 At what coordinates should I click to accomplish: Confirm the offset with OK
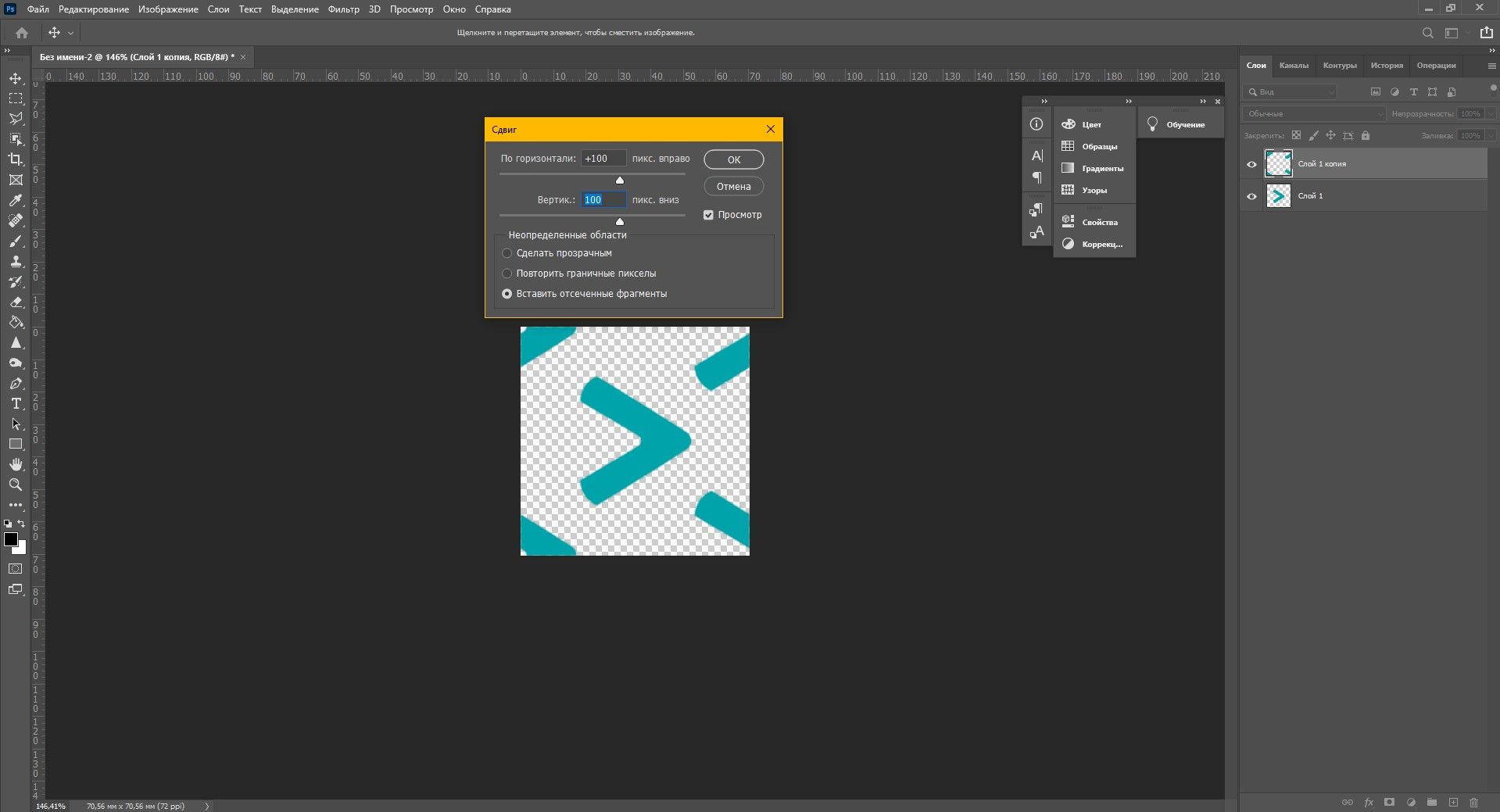point(733,159)
